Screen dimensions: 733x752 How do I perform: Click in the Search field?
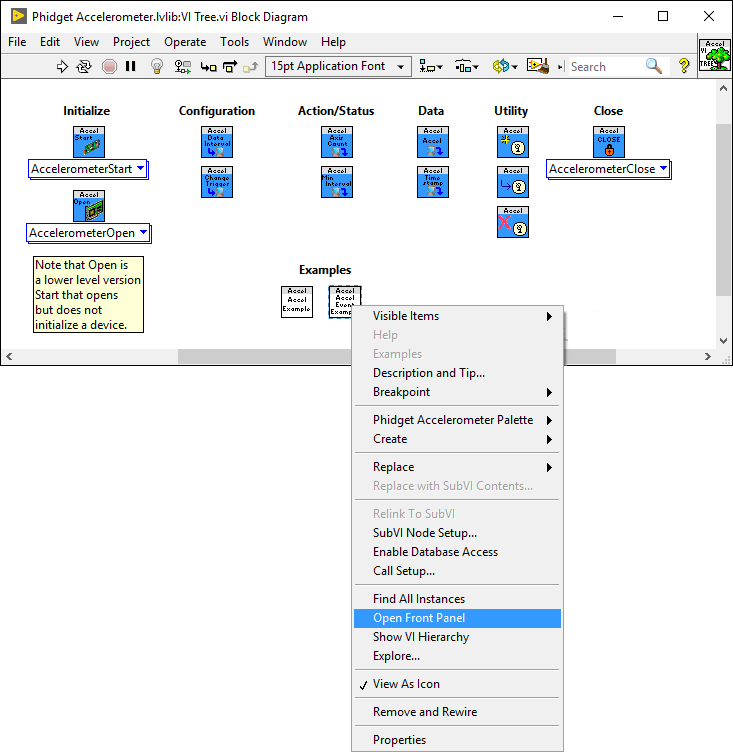[x=604, y=67]
